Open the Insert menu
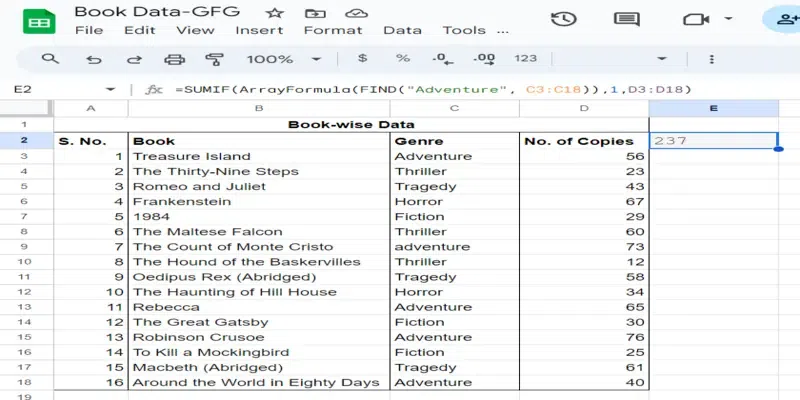 259,30
